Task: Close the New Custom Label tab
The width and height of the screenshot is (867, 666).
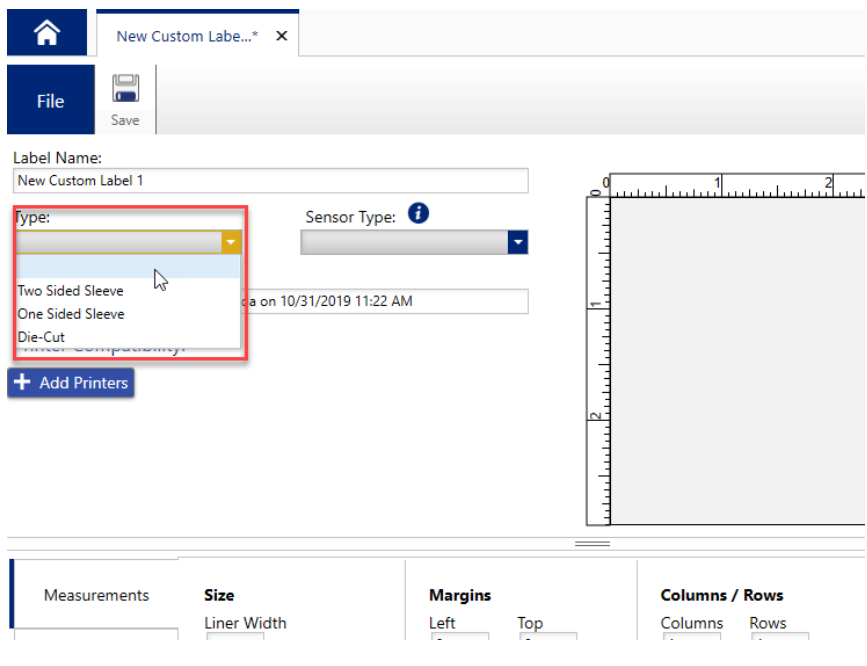Action: pyautogui.click(x=281, y=36)
